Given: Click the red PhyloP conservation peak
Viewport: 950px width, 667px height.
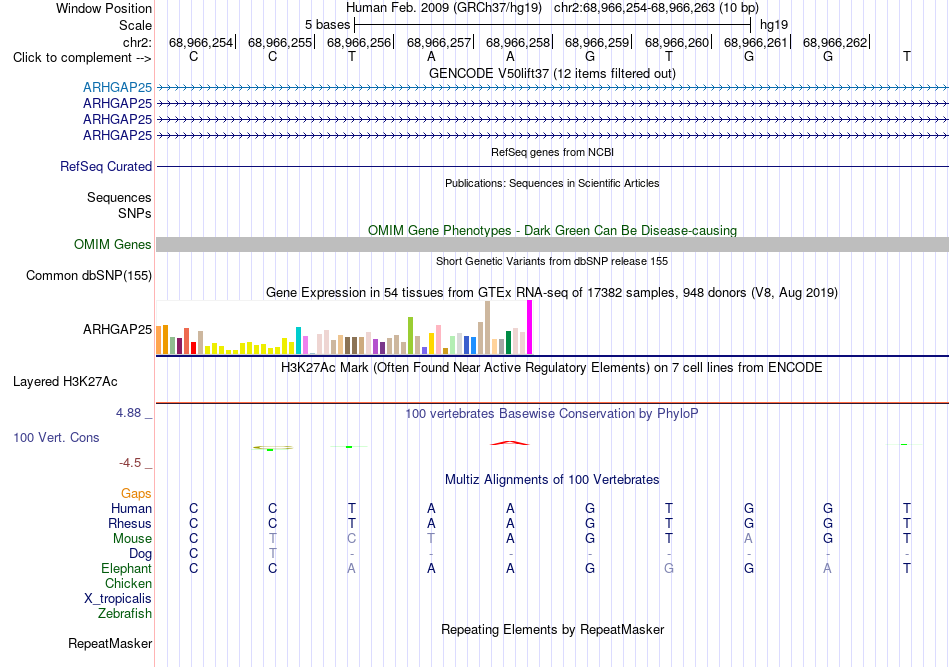Looking at the screenshot, I should click(510, 443).
